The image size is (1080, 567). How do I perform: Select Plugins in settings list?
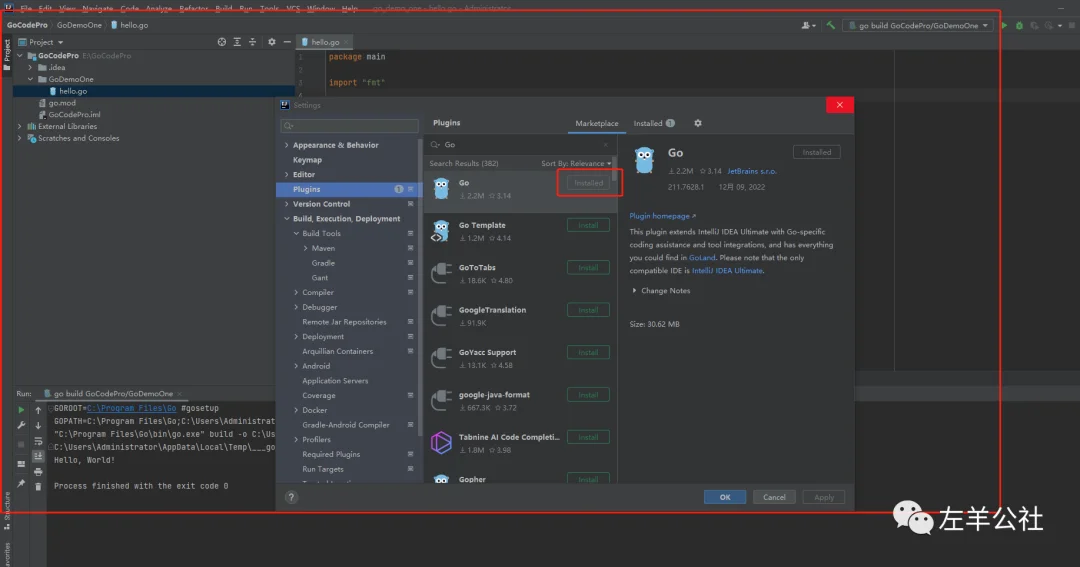tap(348, 189)
